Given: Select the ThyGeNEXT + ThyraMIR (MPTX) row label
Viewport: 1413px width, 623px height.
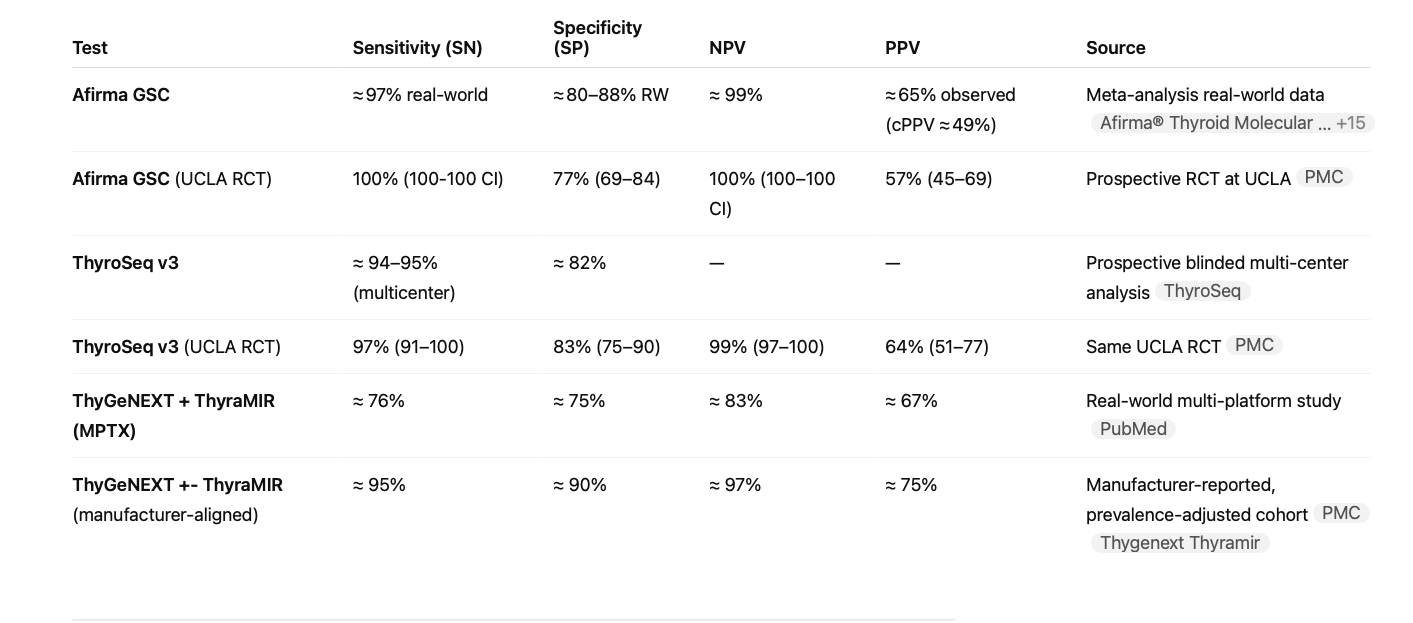Looking at the screenshot, I should point(173,415).
